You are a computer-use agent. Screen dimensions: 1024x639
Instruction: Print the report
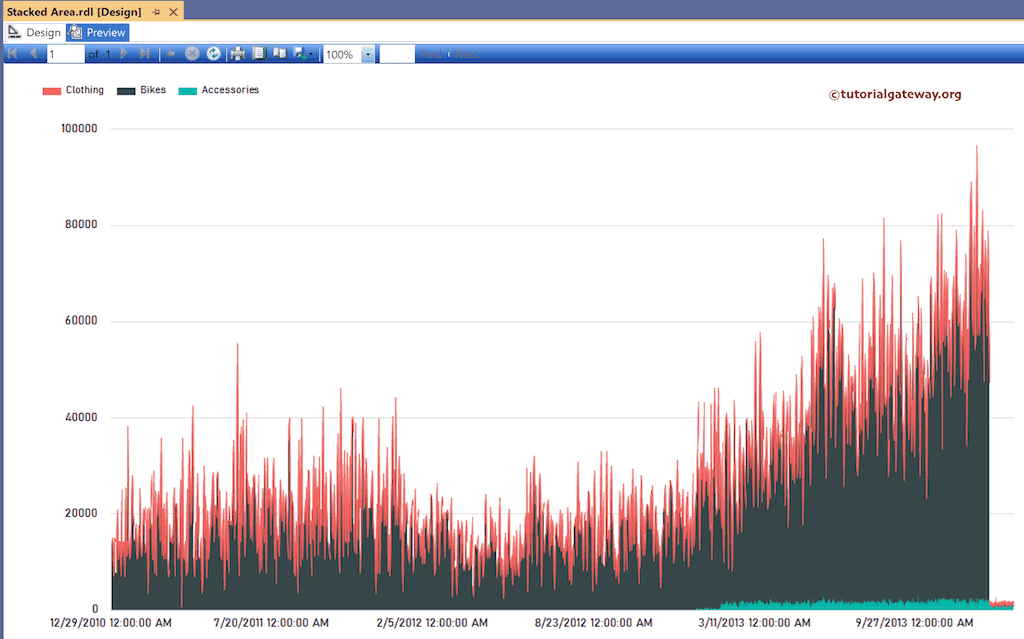tap(238, 54)
